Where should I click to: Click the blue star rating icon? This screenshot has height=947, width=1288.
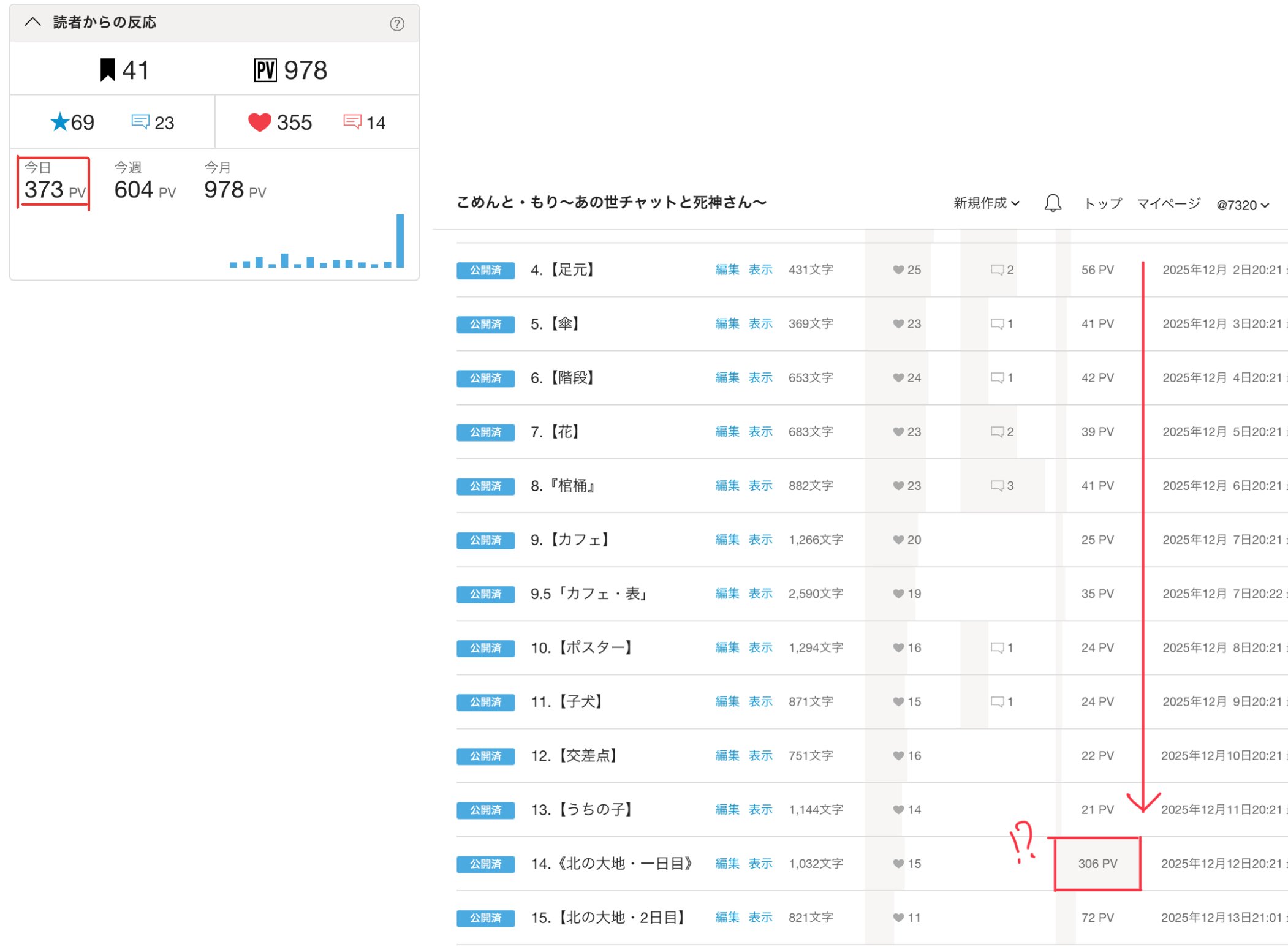pyautogui.click(x=59, y=122)
